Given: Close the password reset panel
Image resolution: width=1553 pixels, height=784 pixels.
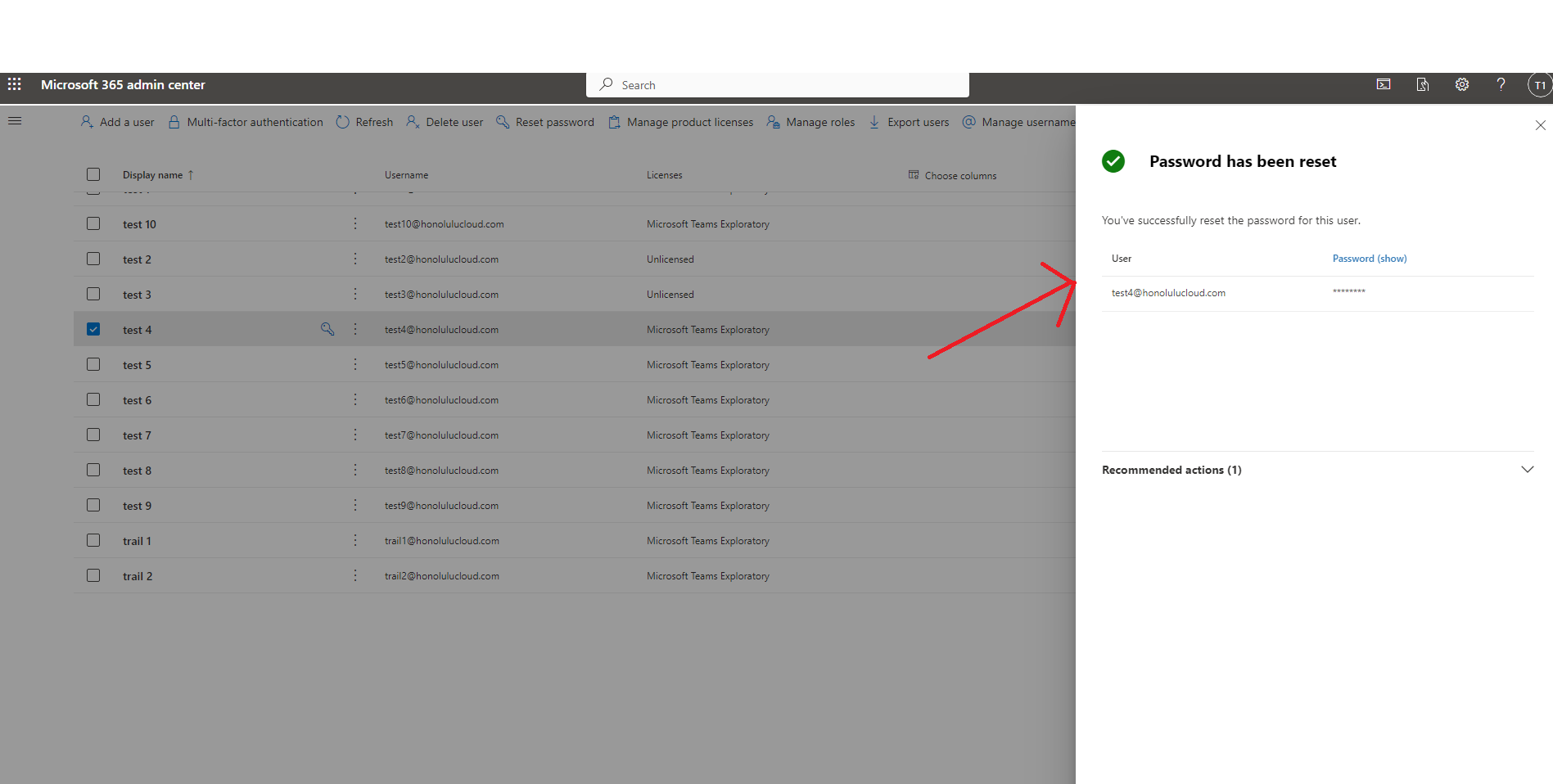Looking at the screenshot, I should (1540, 125).
